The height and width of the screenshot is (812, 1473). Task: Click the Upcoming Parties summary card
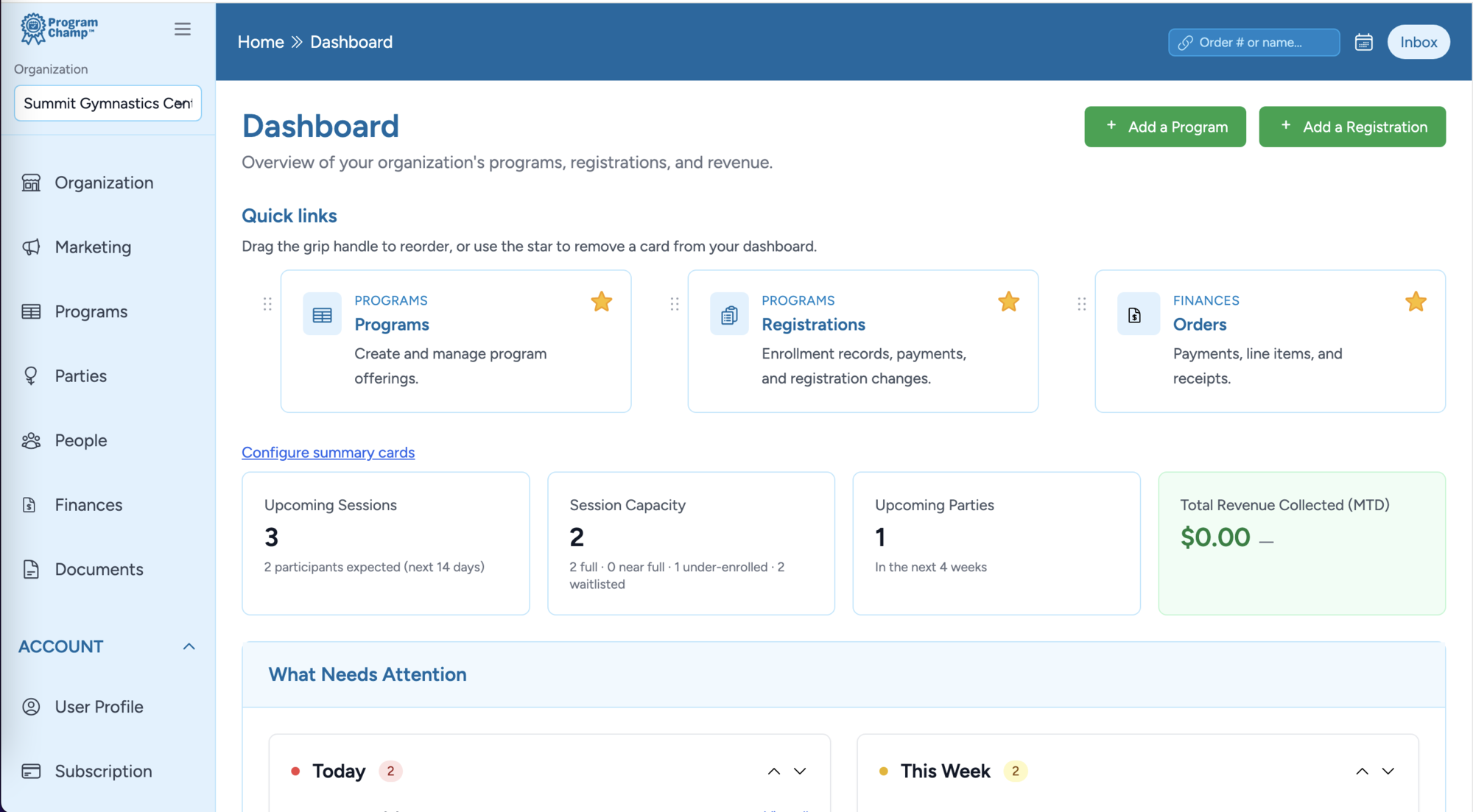click(x=996, y=543)
